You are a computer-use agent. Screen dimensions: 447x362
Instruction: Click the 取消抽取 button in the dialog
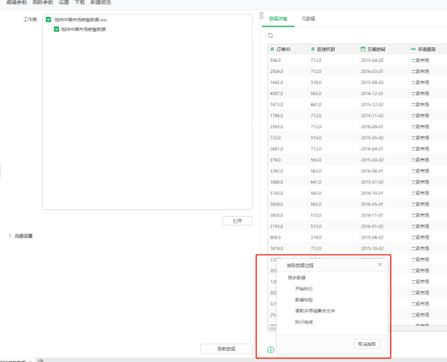pyautogui.click(x=367, y=344)
